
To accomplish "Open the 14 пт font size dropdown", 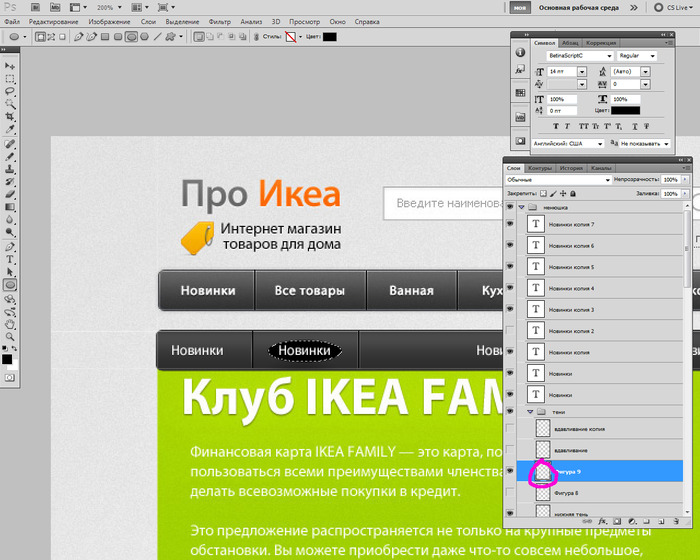I will click(x=582, y=71).
